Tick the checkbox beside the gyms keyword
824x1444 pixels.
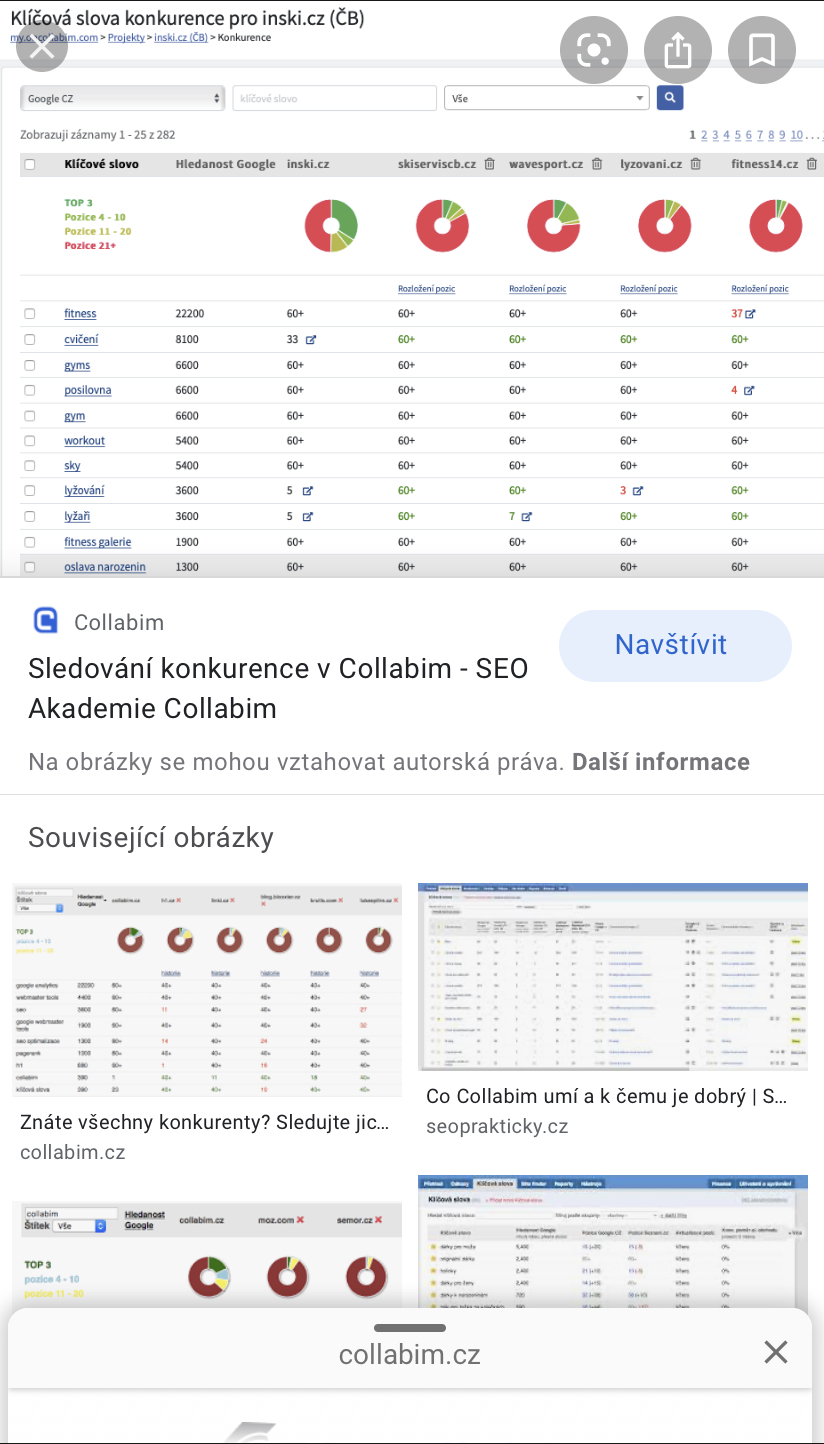coord(30,365)
